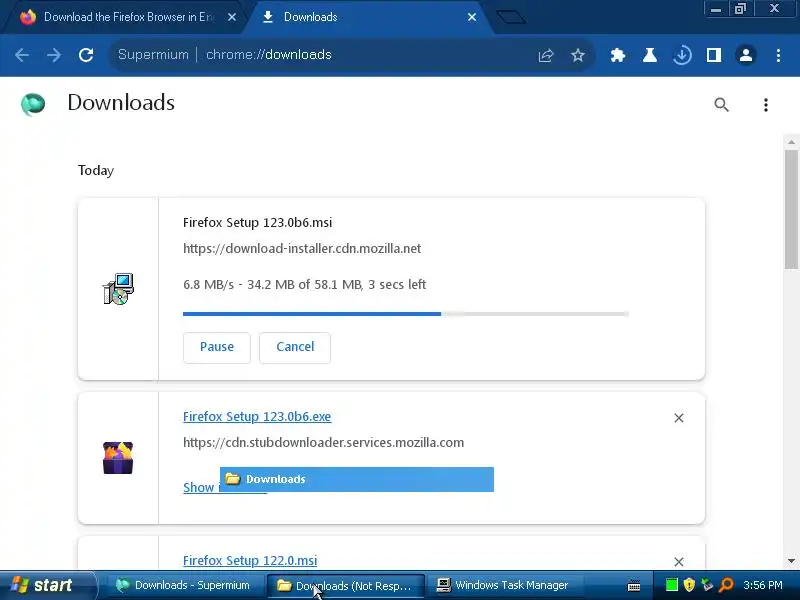Image resolution: width=800 pixels, height=600 pixels.
Task: Click the orange magnifier tray icon
Action: 726,585
